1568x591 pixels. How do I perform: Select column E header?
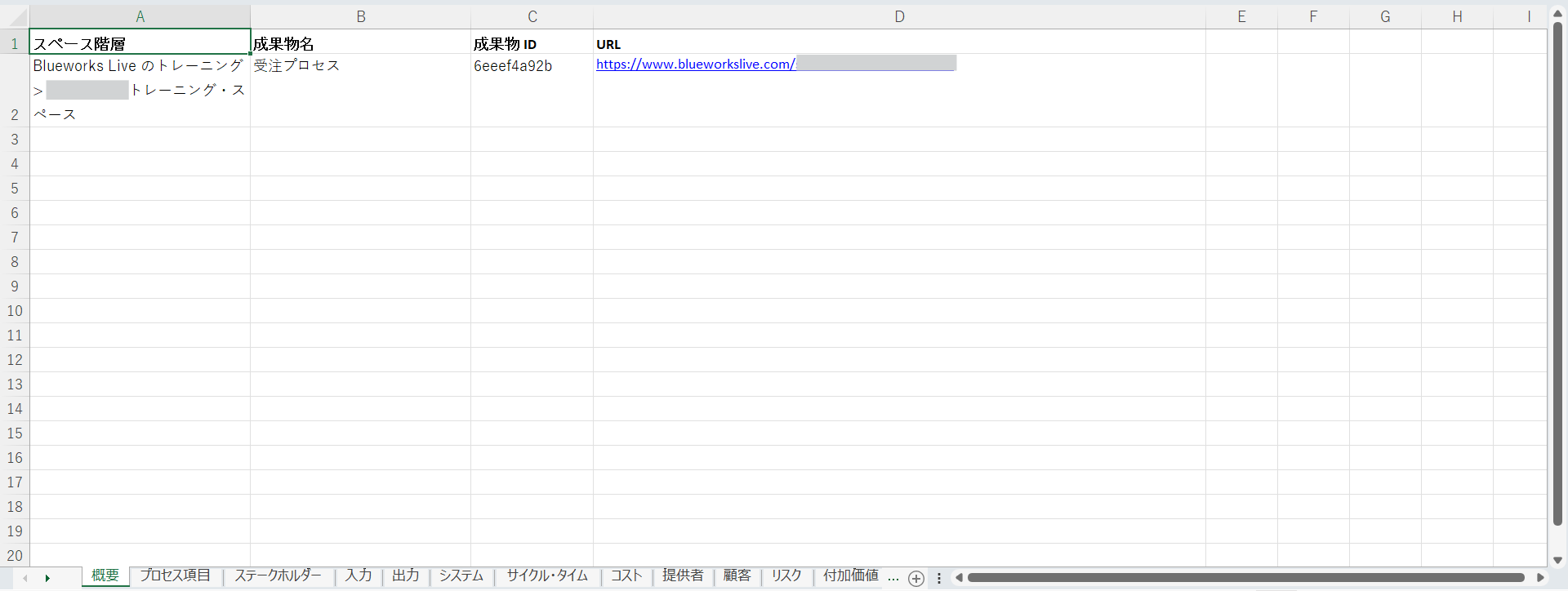(x=1241, y=17)
